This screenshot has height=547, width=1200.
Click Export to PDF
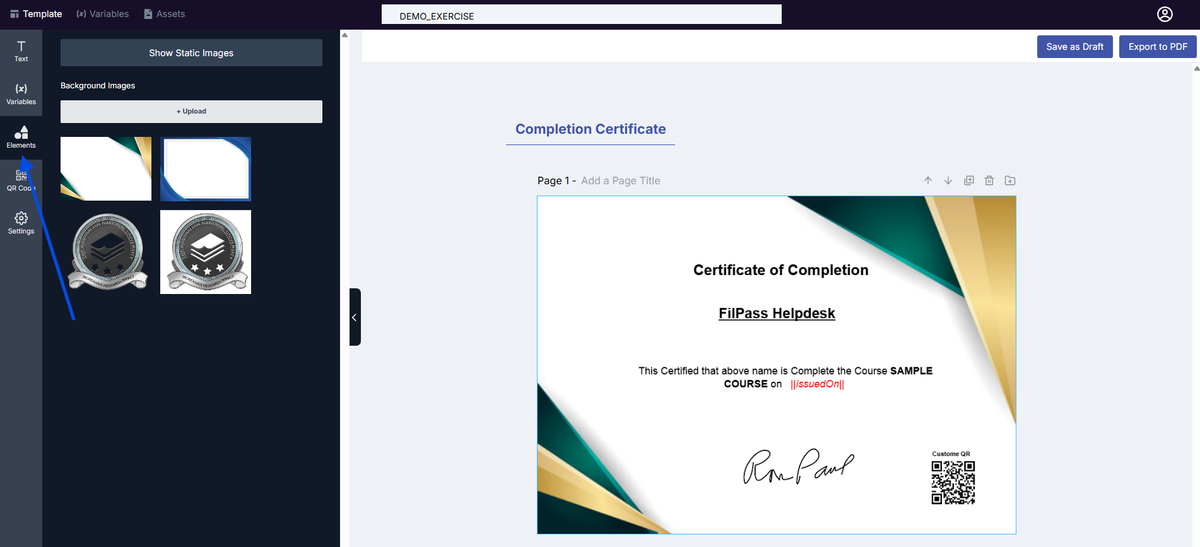(1158, 47)
